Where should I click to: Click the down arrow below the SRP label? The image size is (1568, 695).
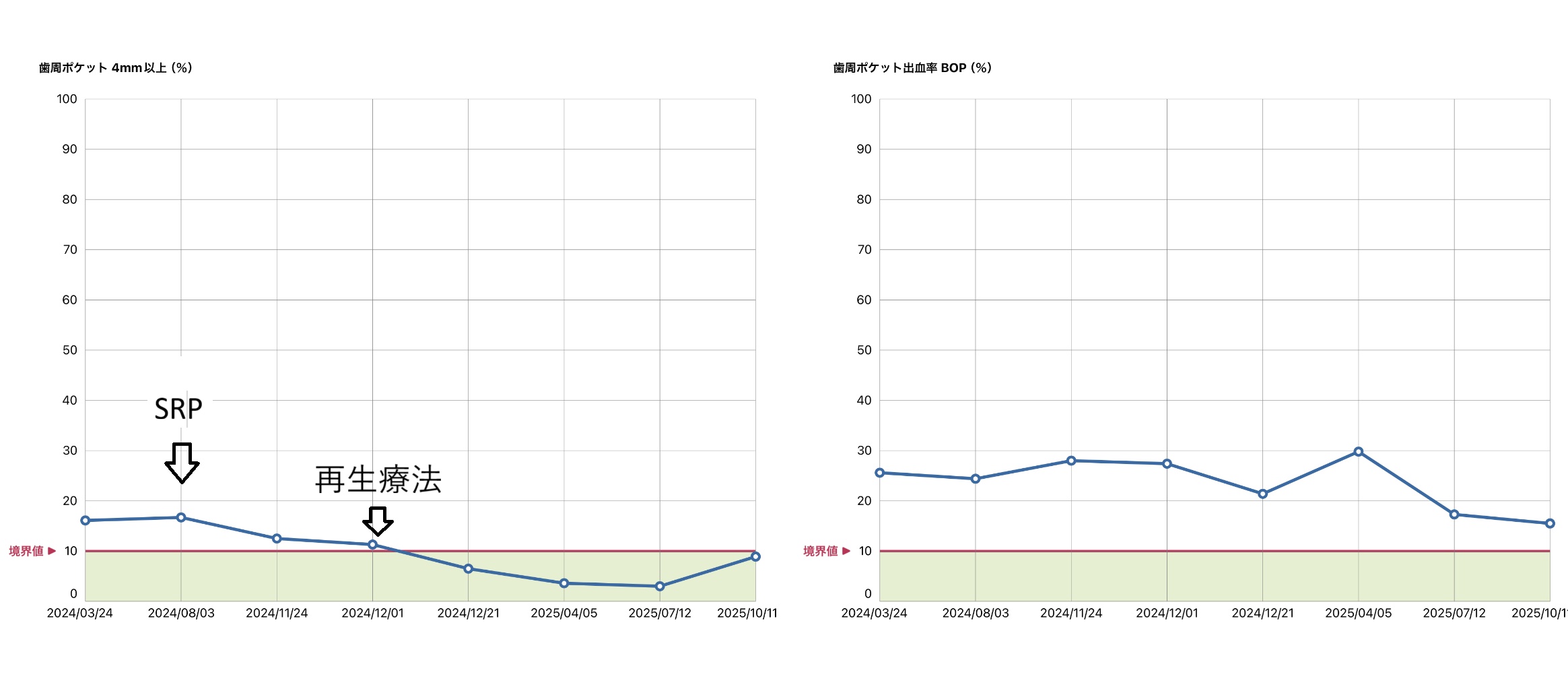(182, 463)
